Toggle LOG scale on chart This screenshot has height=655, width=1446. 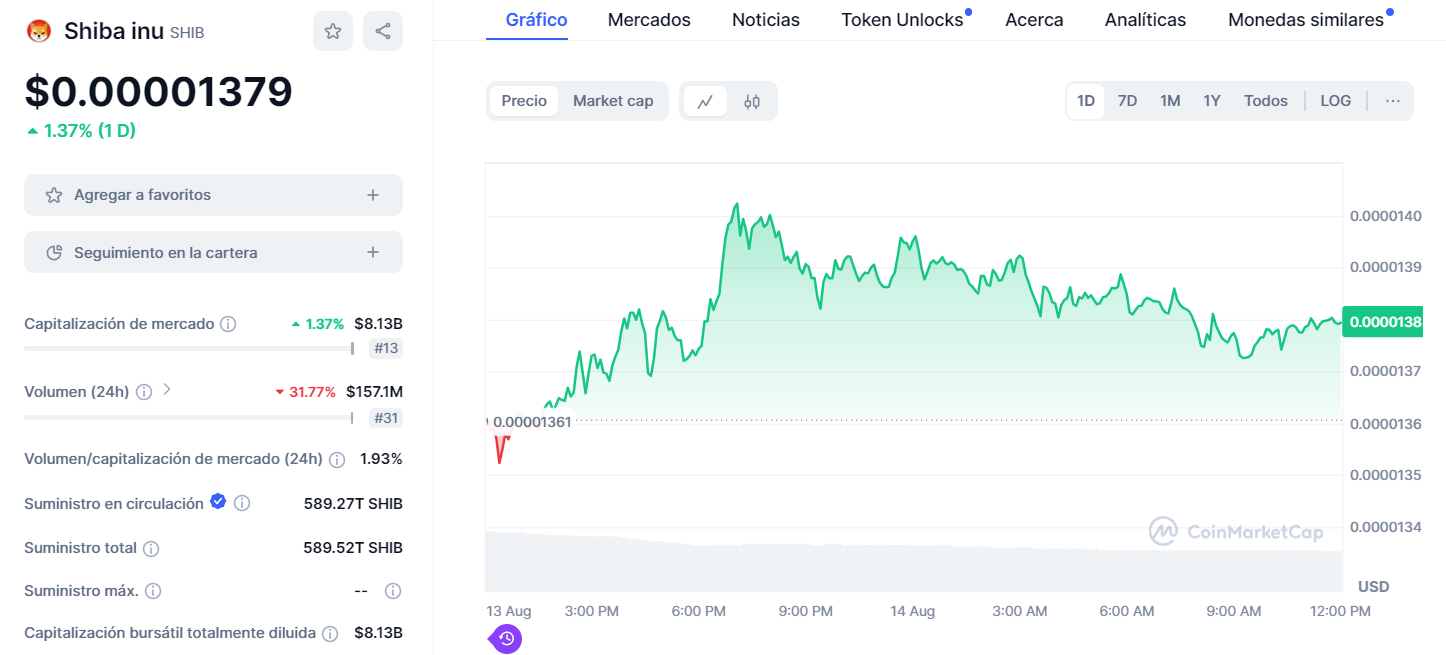(1336, 101)
